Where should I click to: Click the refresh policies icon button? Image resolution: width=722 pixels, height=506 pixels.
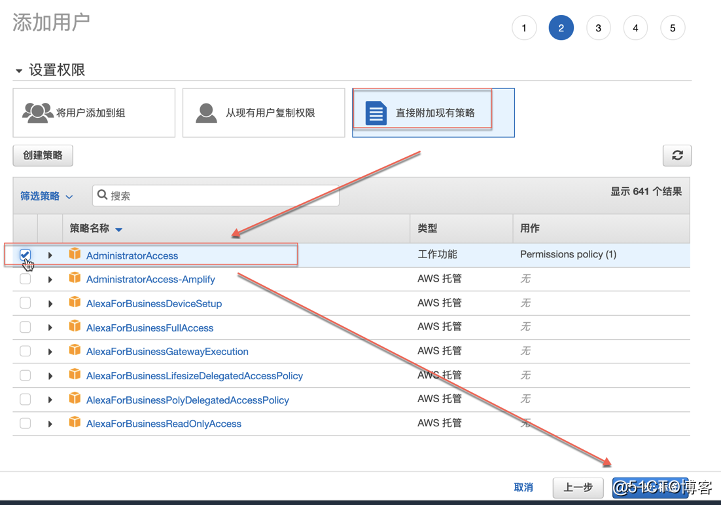677,156
